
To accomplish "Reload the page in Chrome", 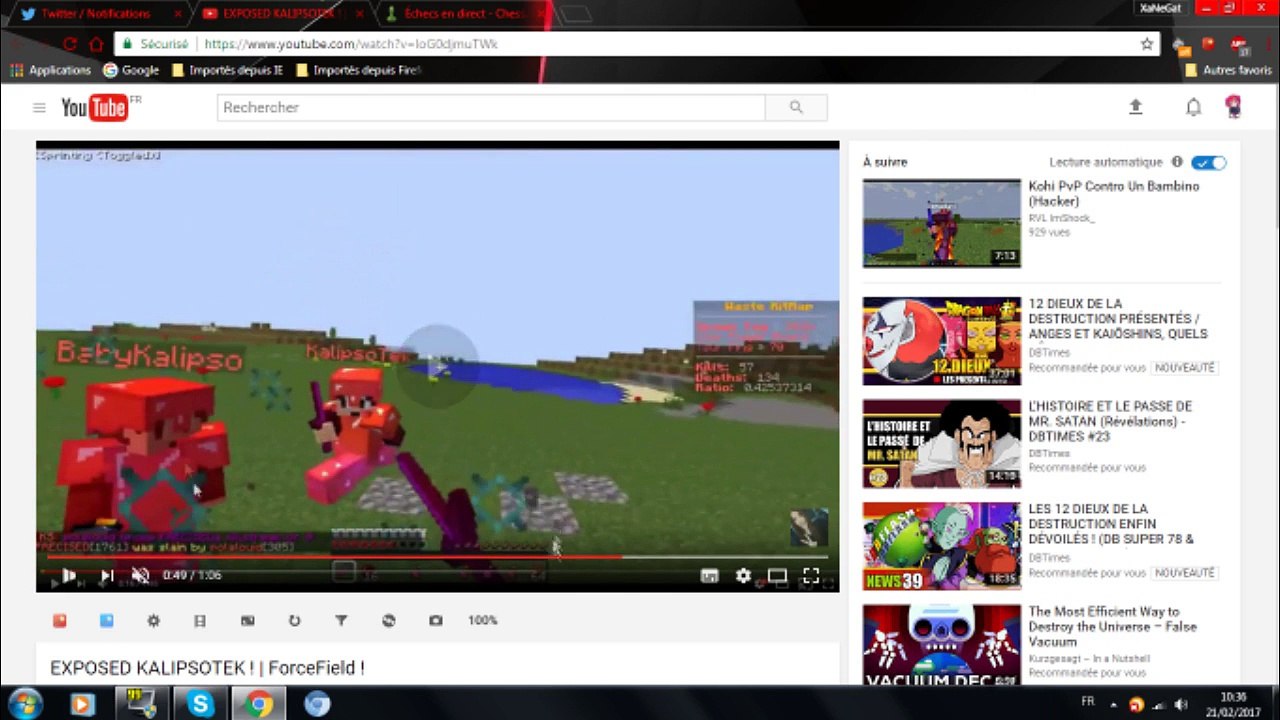I will 70,44.
